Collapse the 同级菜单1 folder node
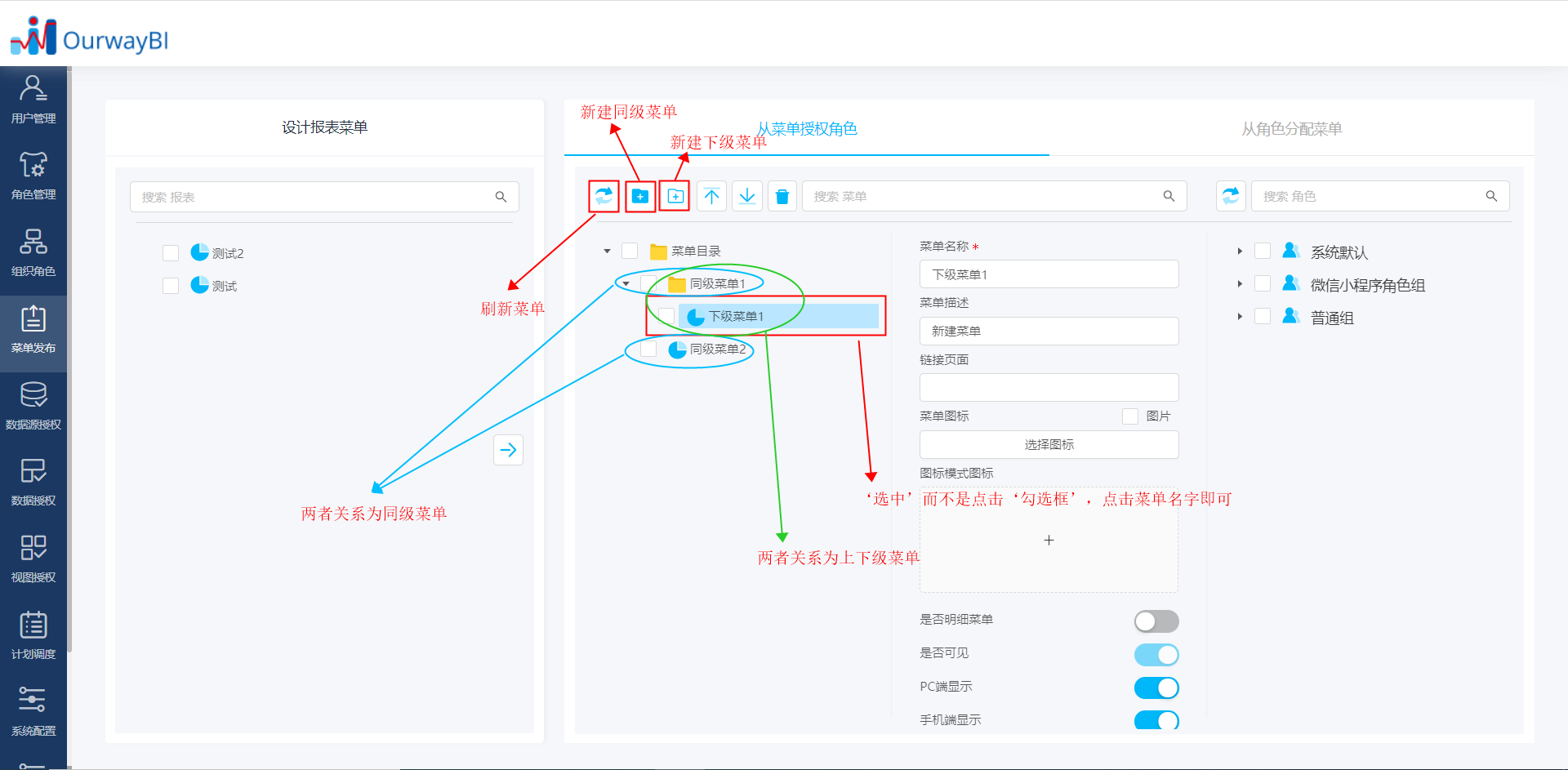The image size is (1568, 770). (x=626, y=283)
